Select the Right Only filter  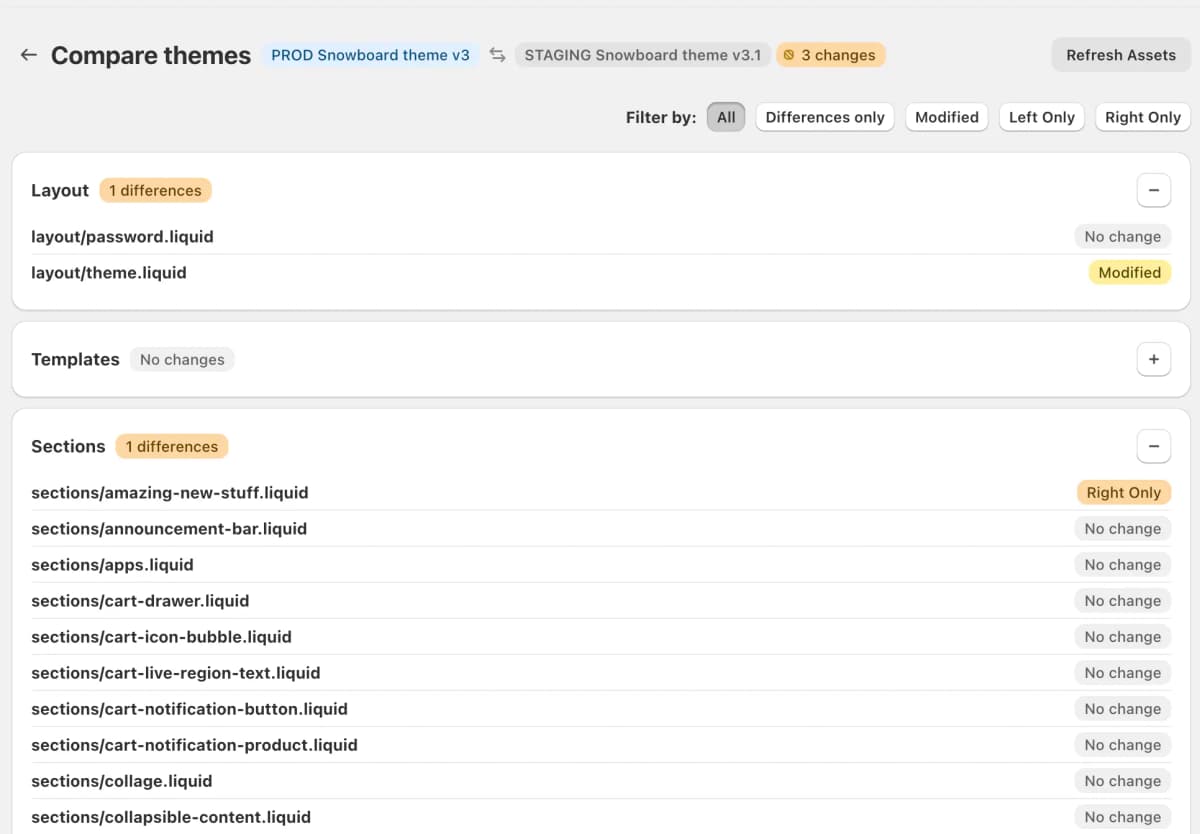pos(1142,117)
